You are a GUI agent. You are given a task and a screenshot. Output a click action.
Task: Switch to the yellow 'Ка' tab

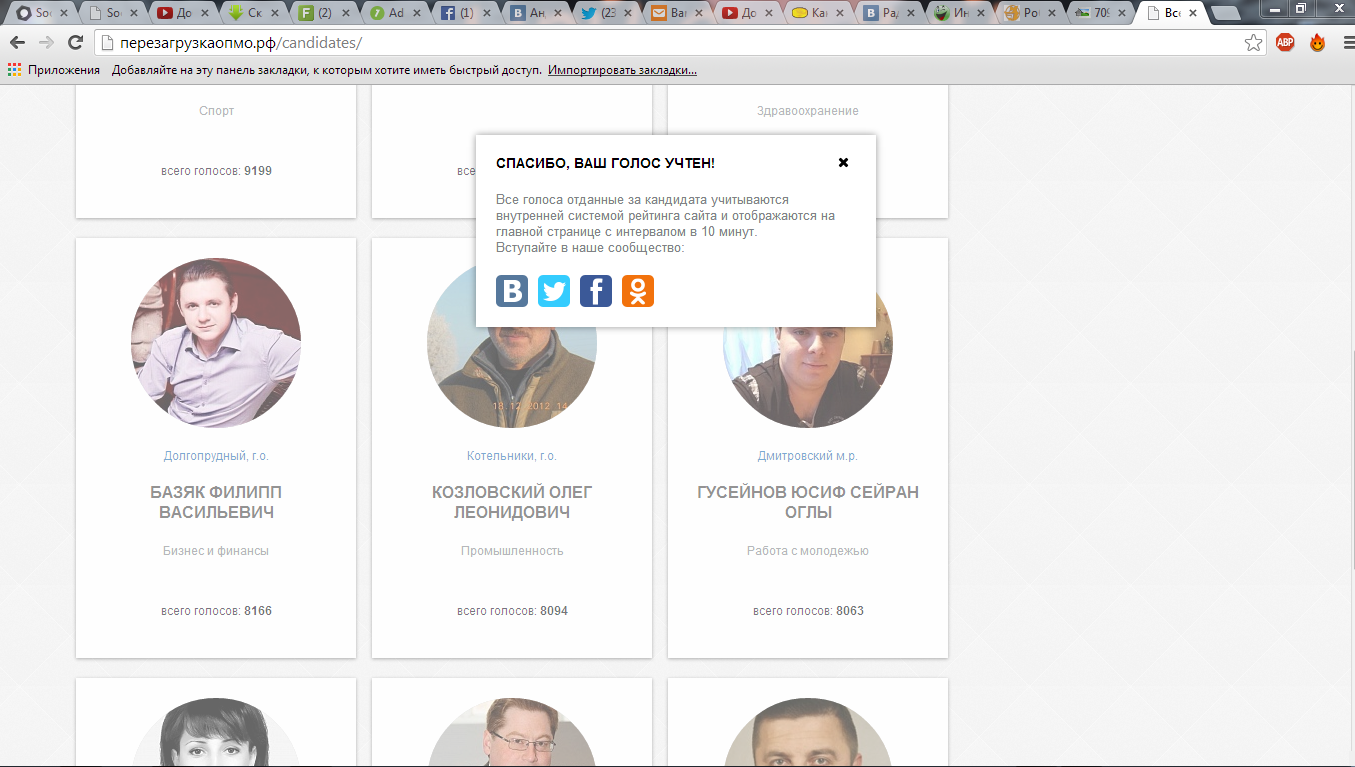[x=818, y=14]
